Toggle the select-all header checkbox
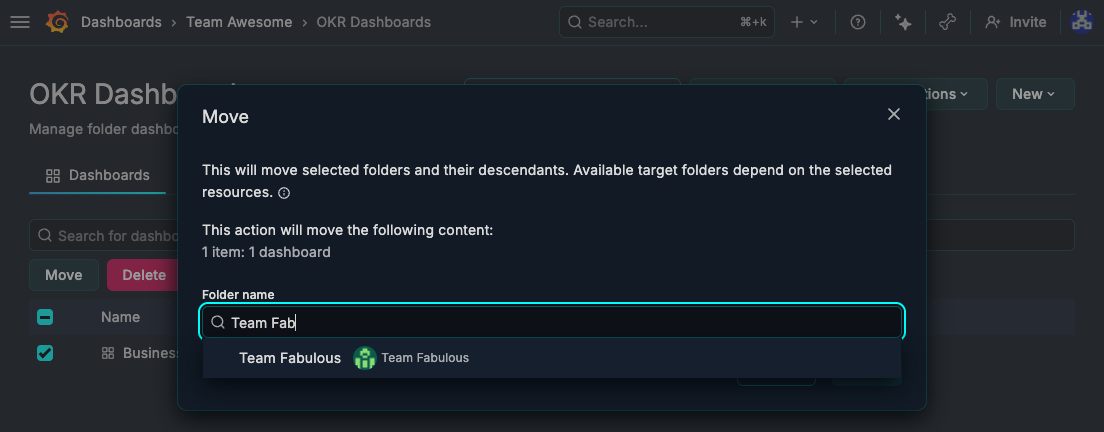The height and width of the screenshot is (432, 1104). point(45,318)
